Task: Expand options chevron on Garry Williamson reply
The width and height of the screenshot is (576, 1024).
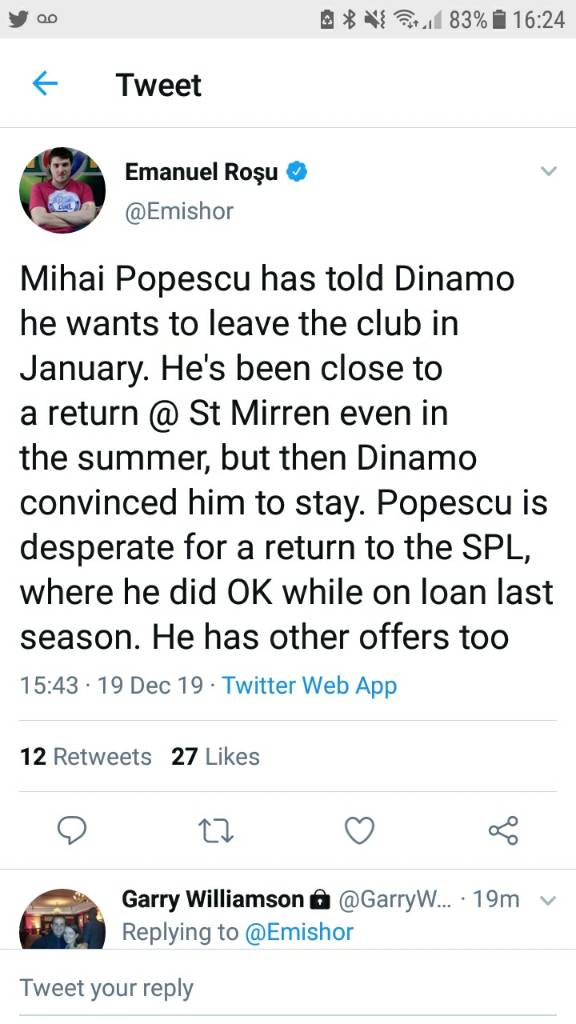Action: click(549, 901)
